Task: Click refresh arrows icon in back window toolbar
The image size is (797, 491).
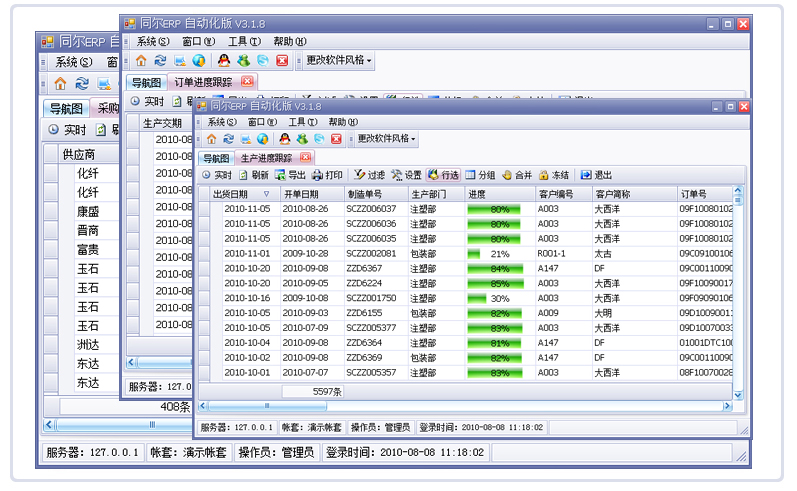Action: pyautogui.click(x=82, y=83)
